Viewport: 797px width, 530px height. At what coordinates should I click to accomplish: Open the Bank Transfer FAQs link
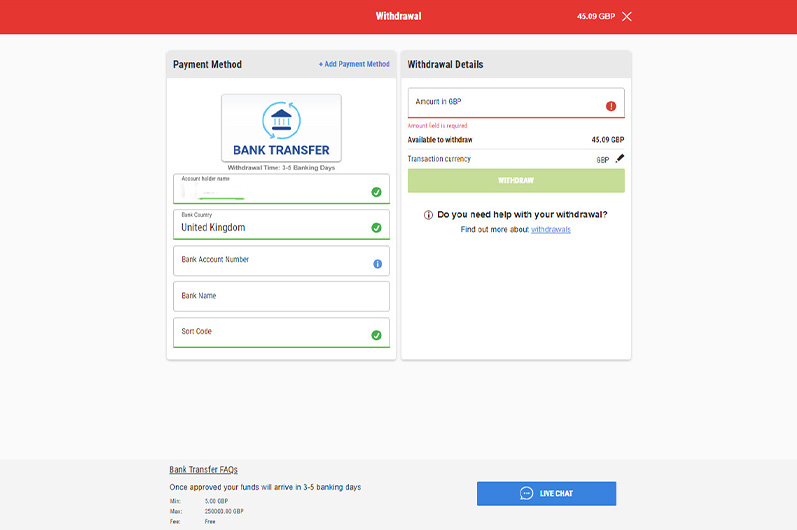click(x=203, y=470)
